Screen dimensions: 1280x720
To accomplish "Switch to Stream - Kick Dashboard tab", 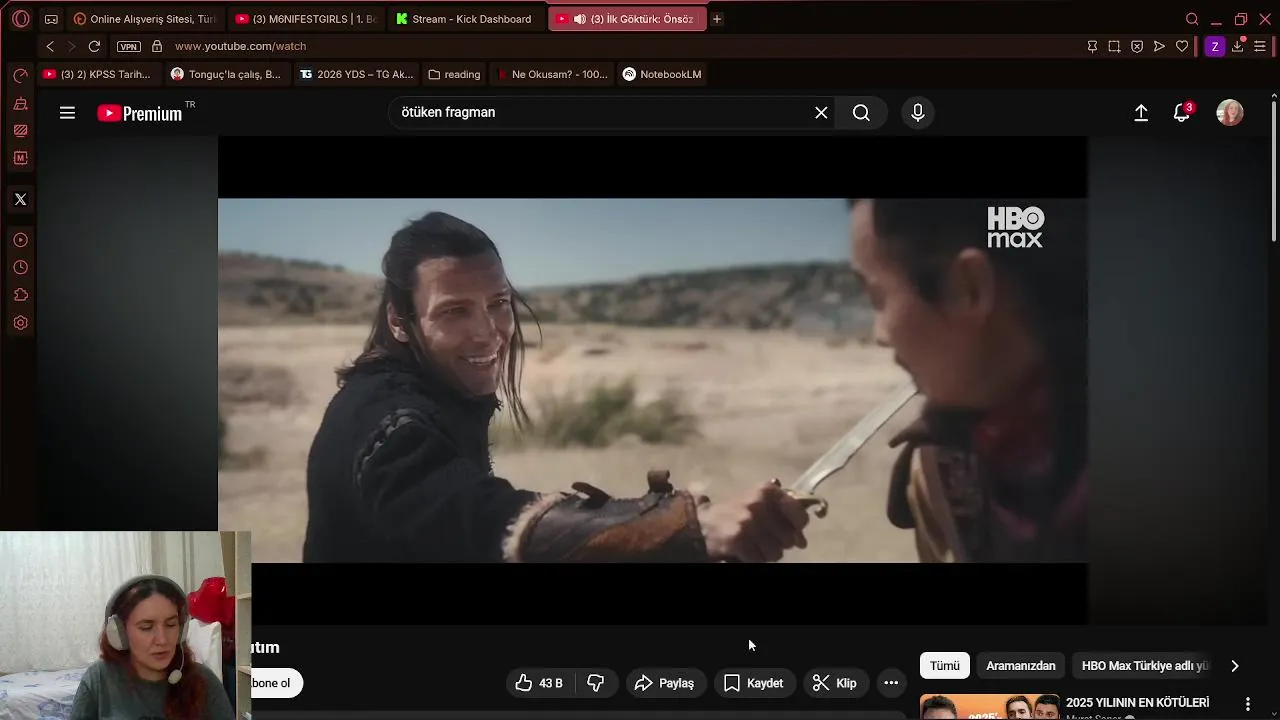I will [465, 19].
